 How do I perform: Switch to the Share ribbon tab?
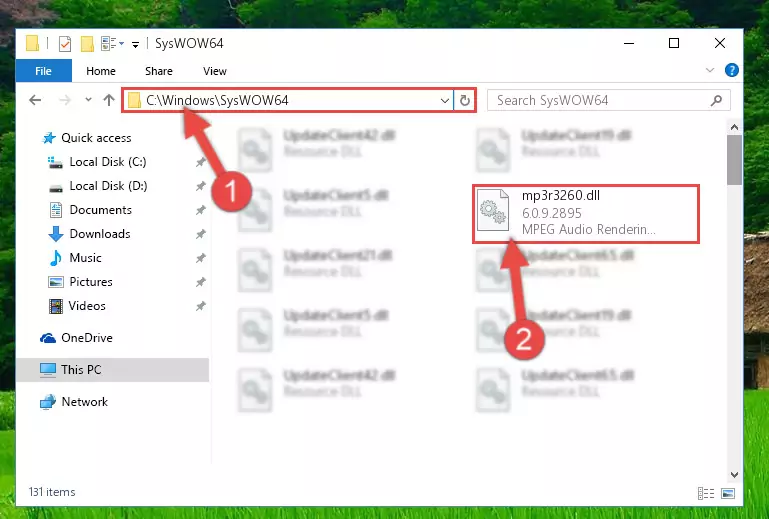coord(158,71)
